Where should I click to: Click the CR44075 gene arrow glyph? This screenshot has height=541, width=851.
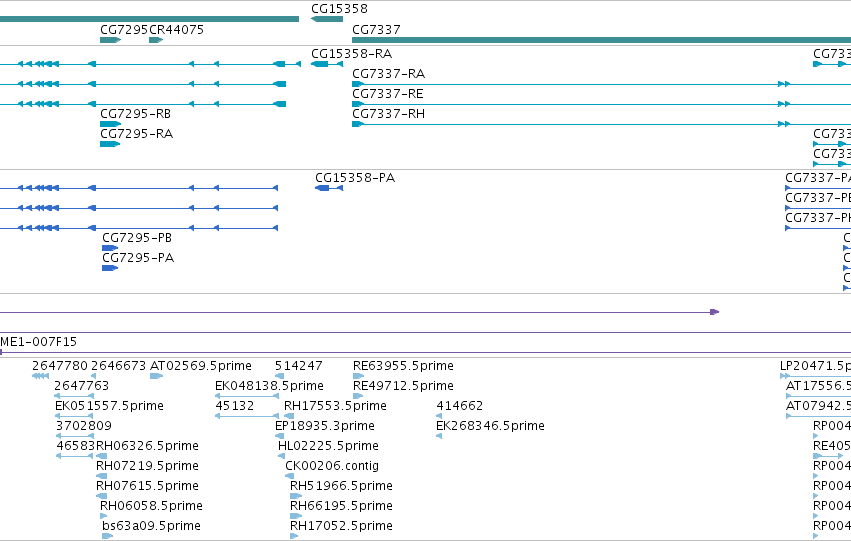click(x=156, y=40)
